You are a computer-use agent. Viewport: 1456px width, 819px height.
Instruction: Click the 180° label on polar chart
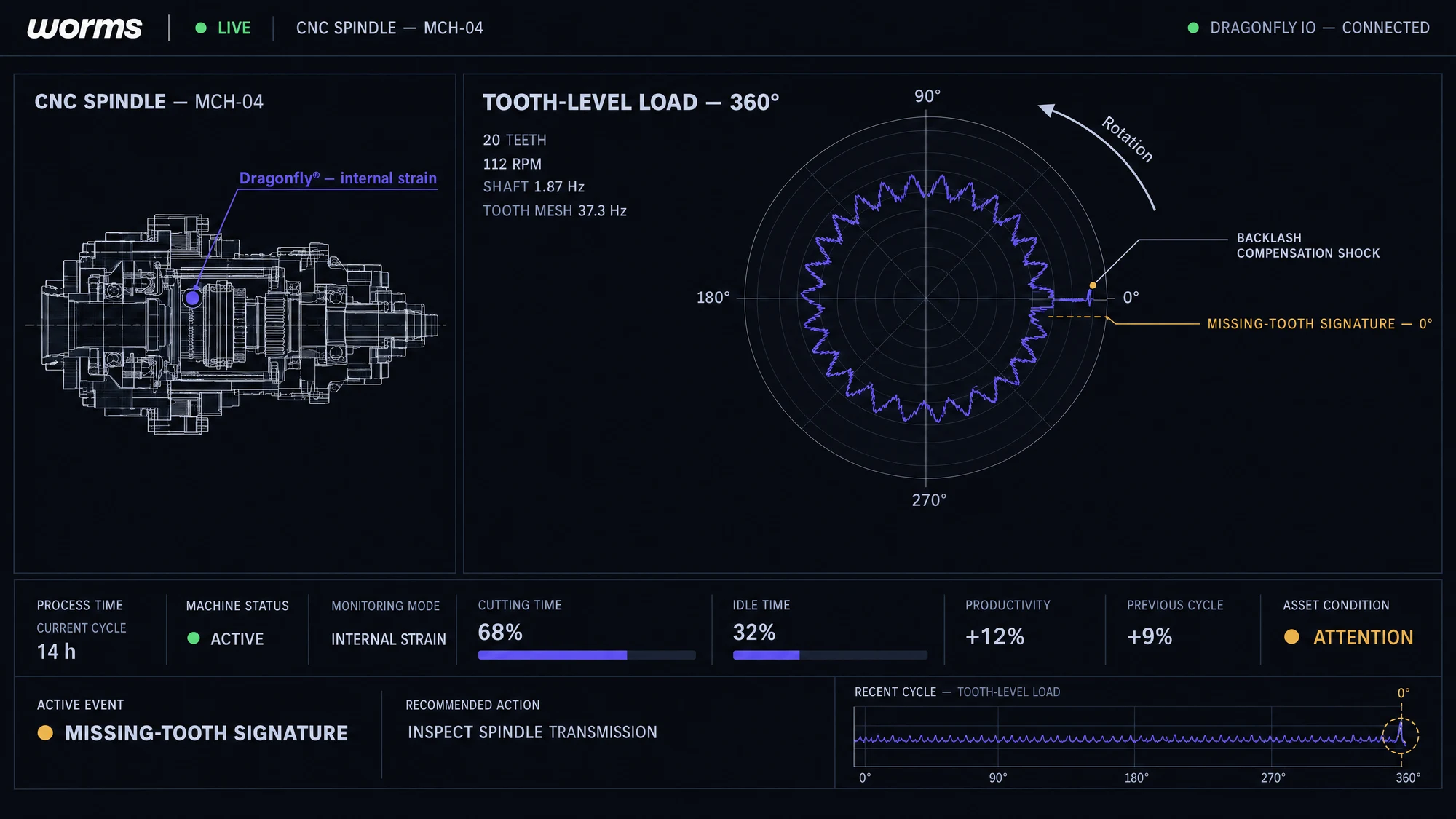point(713,298)
